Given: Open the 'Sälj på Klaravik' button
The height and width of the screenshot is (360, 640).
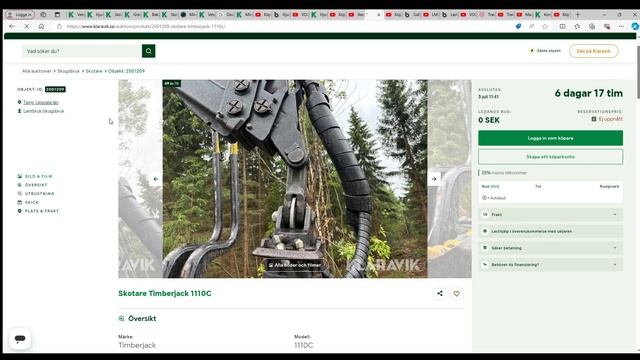Looking at the screenshot, I should coord(593,51).
